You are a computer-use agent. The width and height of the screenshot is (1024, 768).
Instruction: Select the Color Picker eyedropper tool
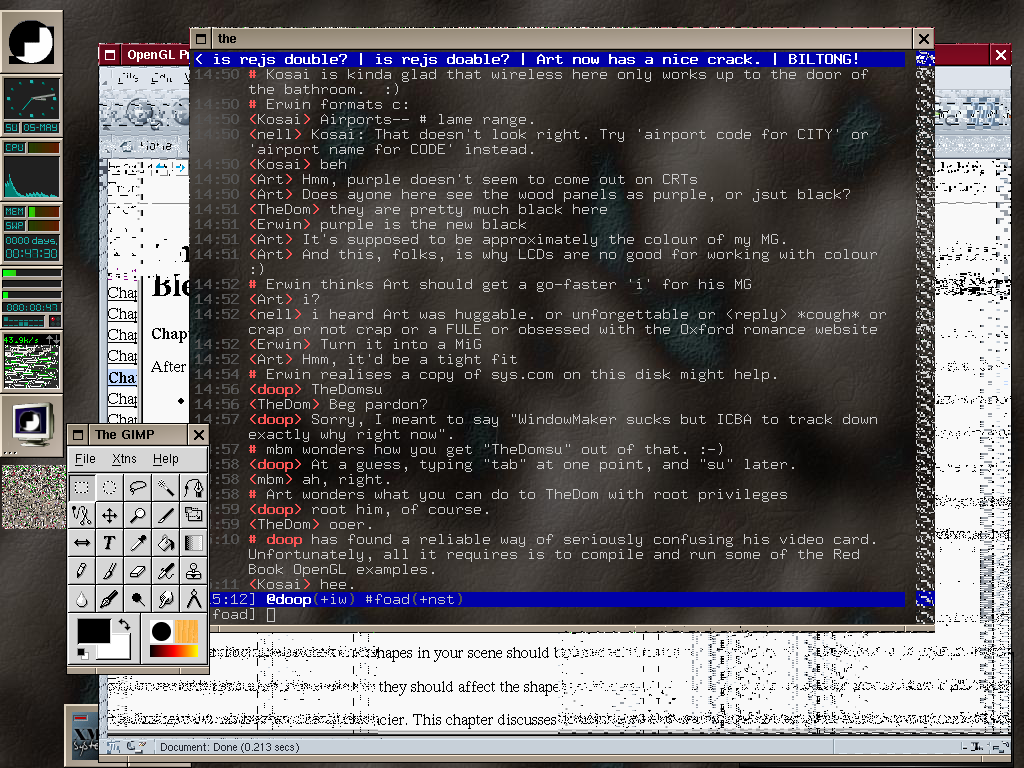(138, 543)
